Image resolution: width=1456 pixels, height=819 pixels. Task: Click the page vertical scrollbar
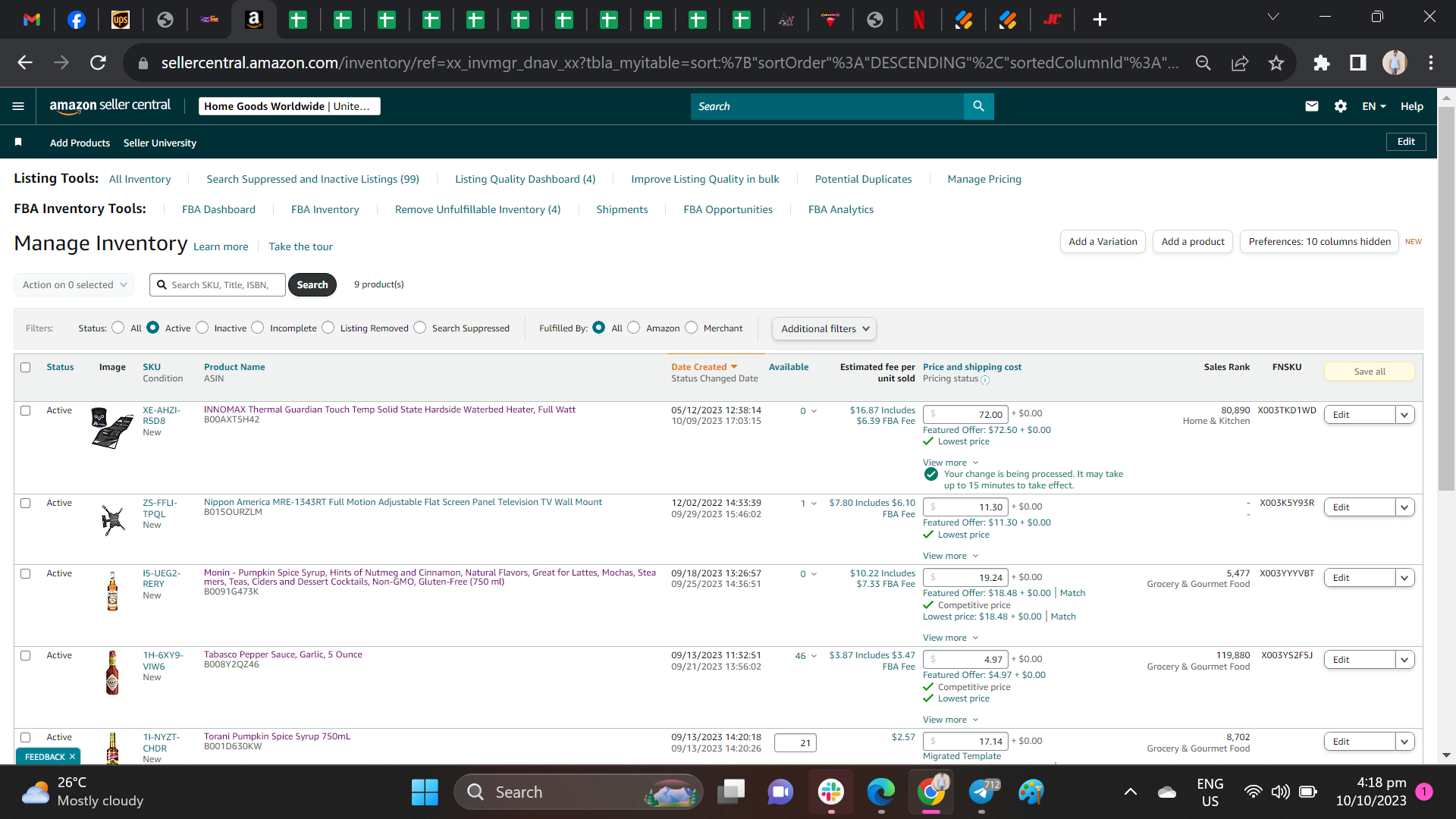pos(1446,300)
